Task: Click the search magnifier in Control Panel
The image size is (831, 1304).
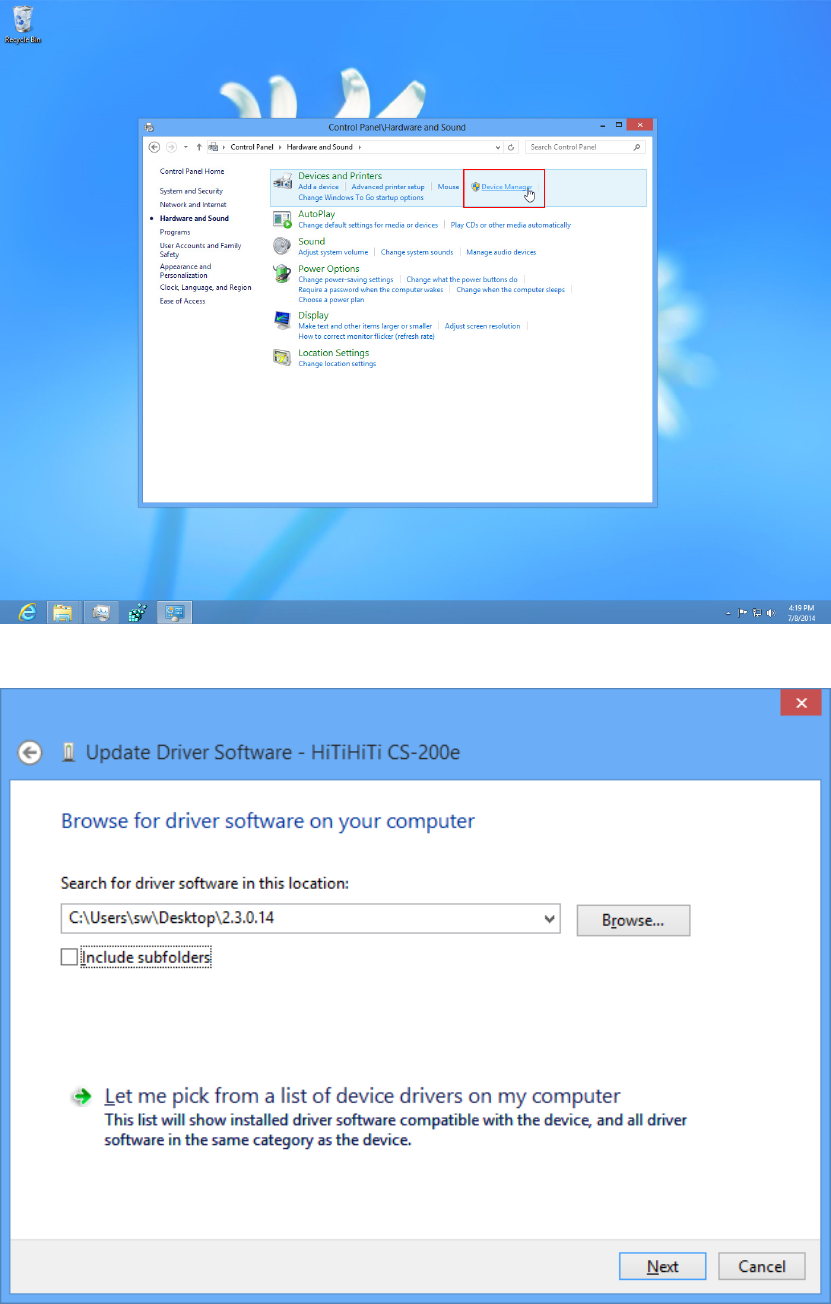Action: tap(638, 147)
